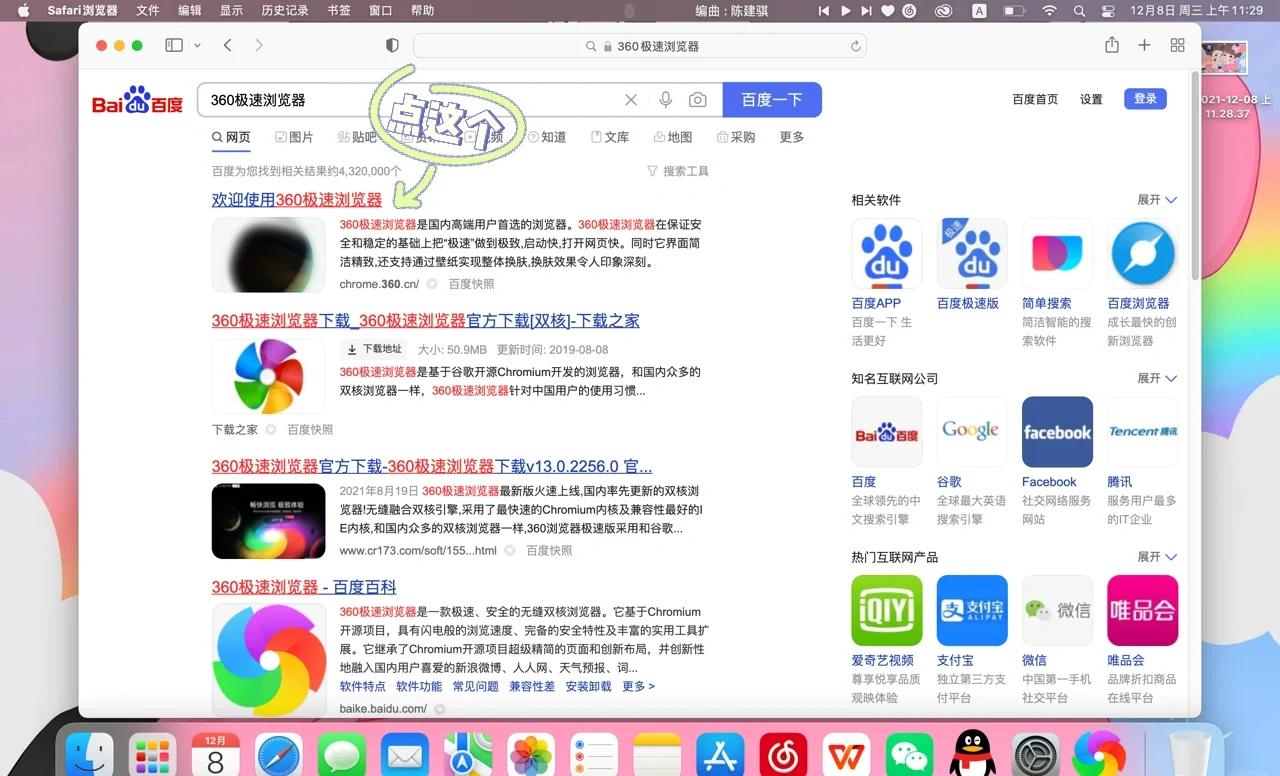The width and height of the screenshot is (1280, 776).
Task: Open the 更多 dropdown in search categories
Action: pyautogui.click(x=791, y=137)
